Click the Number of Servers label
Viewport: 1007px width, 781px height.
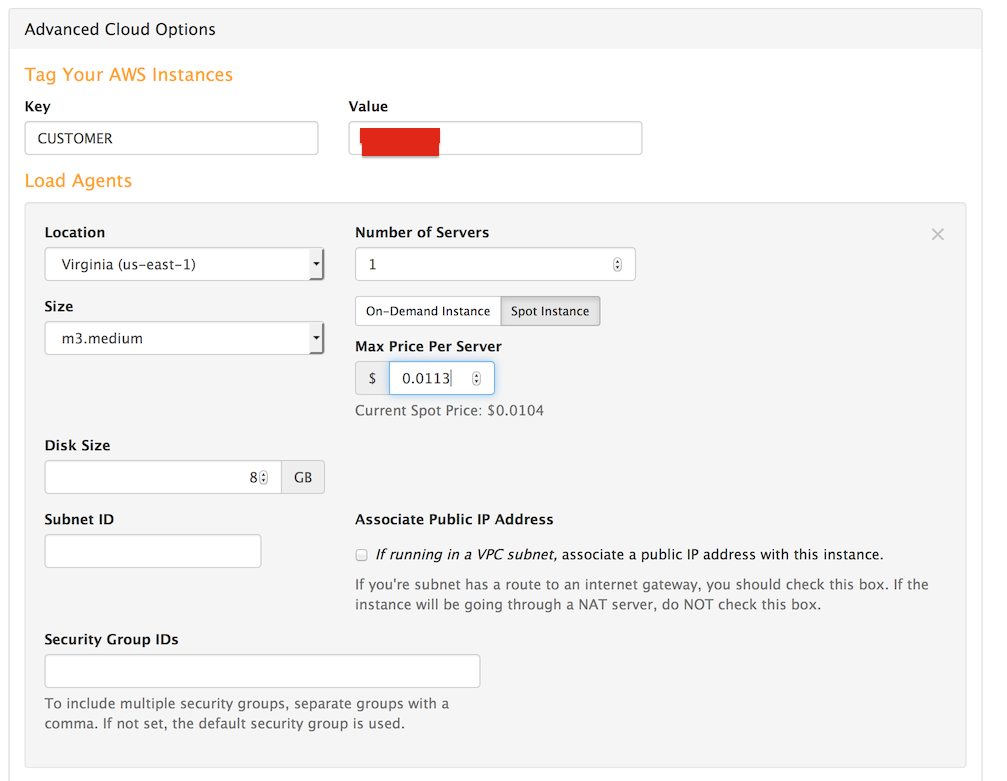click(422, 233)
